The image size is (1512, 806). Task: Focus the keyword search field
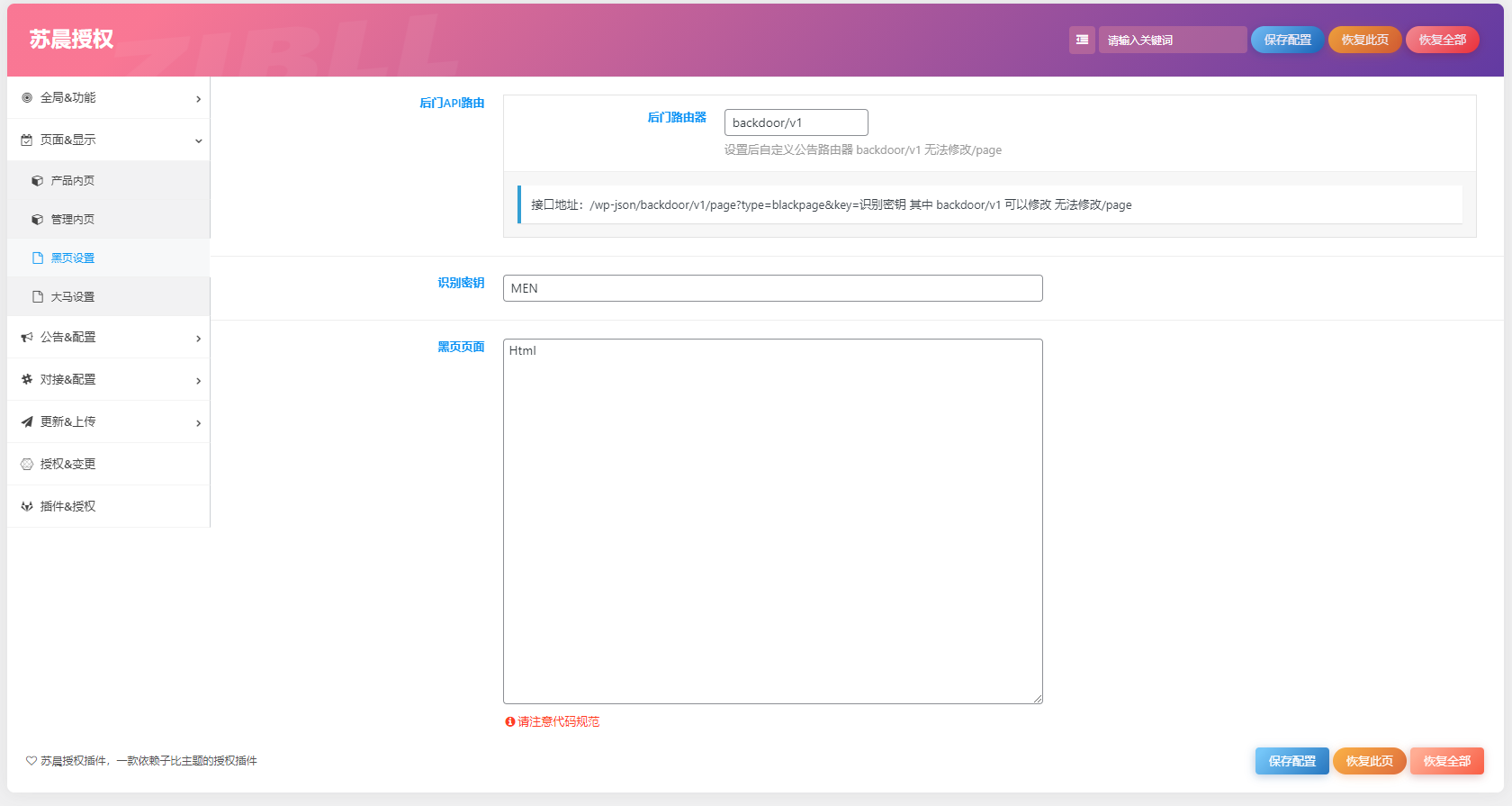pos(1173,40)
